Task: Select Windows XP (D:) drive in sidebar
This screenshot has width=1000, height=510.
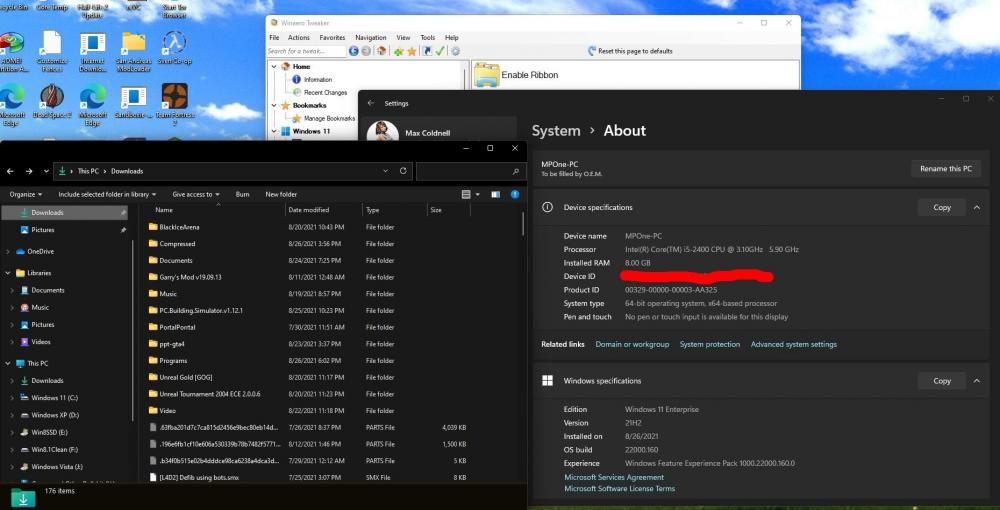Action: (x=54, y=415)
